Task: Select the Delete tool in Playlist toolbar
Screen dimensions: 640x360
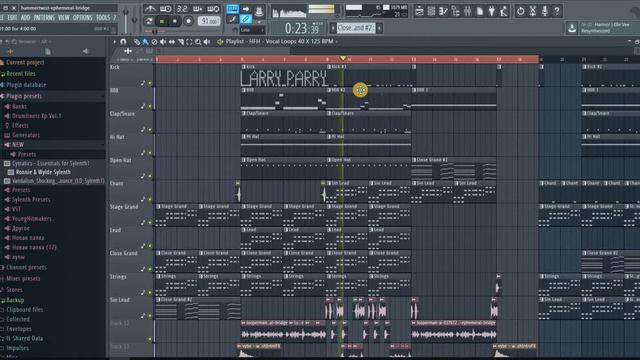Action: click(154, 42)
